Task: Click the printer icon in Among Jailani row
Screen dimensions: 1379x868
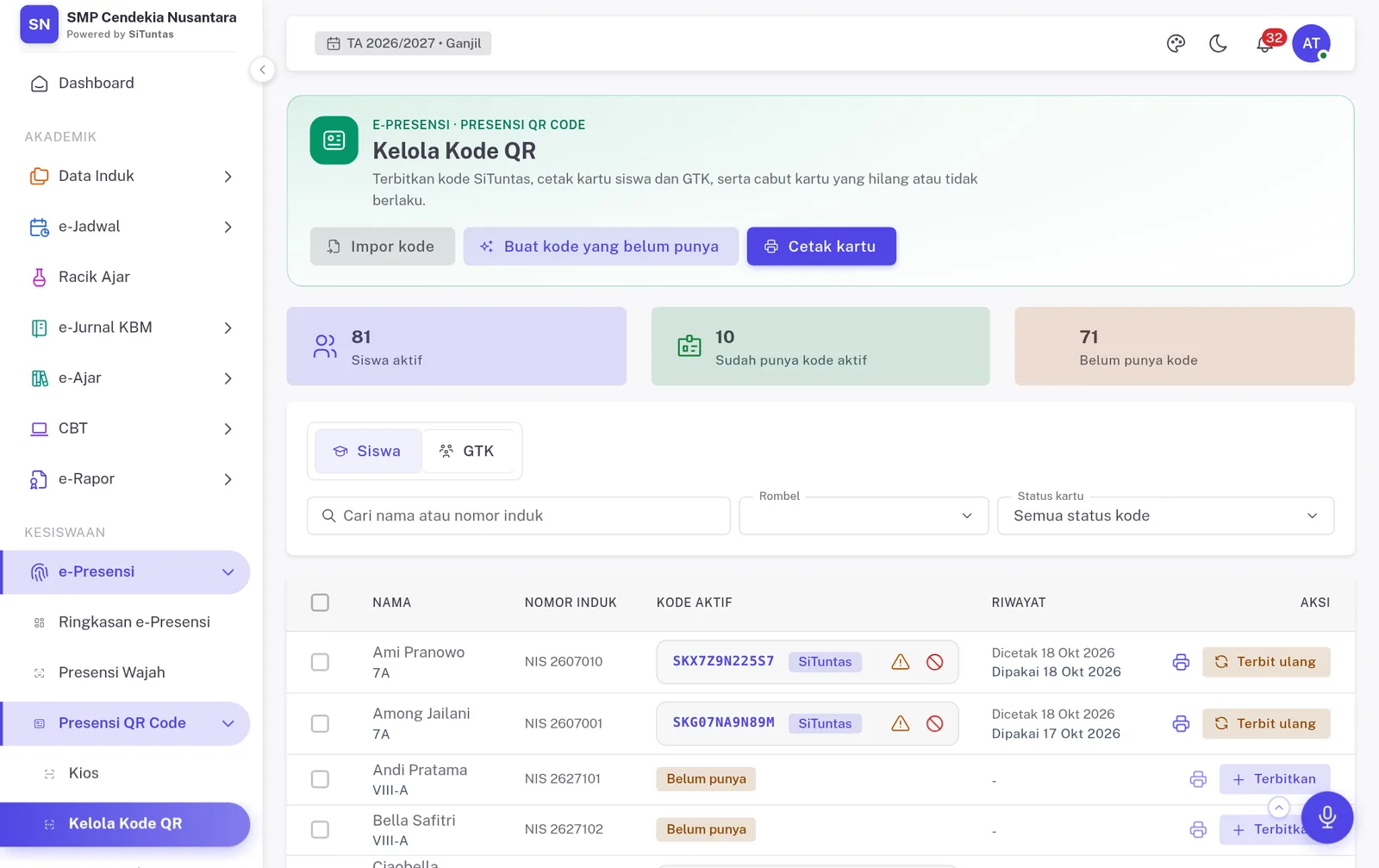Action: pyautogui.click(x=1181, y=723)
